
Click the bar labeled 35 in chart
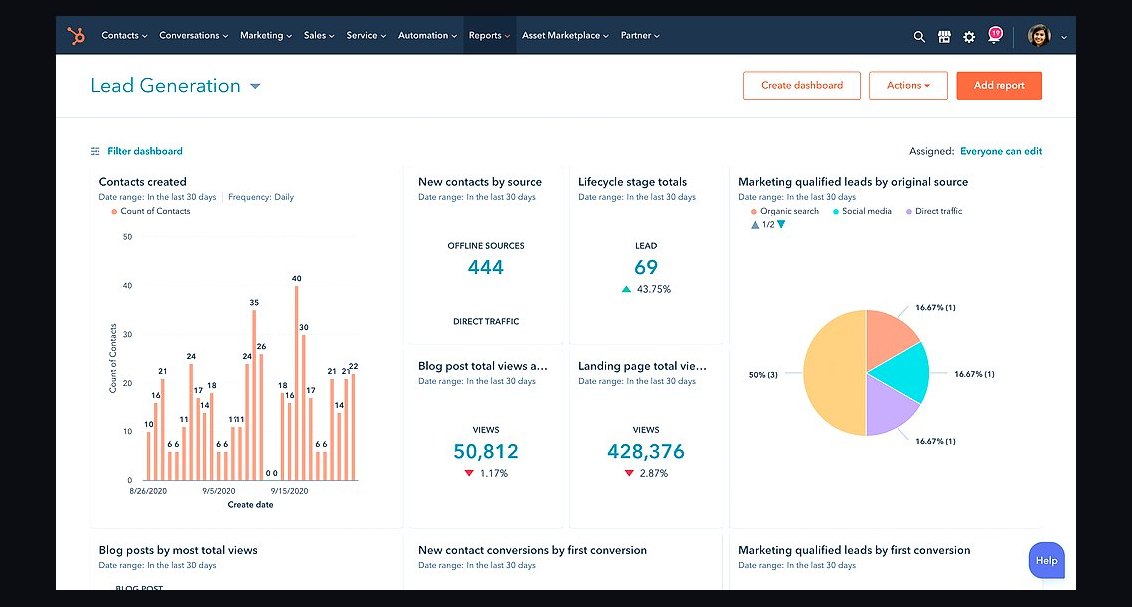coord(254,396)
